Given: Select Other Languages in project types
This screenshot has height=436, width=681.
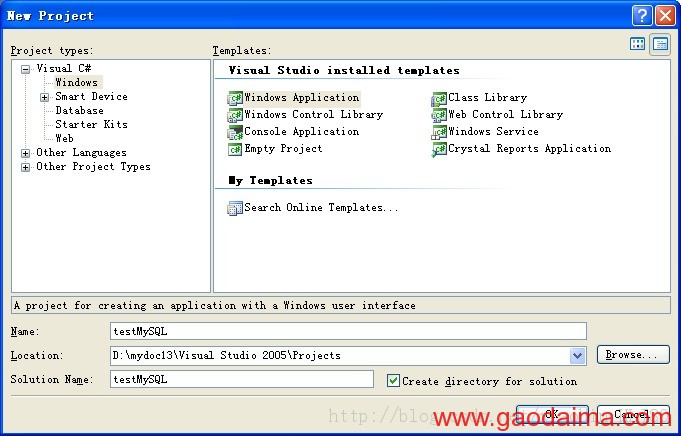Looking at the screenshot, I should click(81, 152).
